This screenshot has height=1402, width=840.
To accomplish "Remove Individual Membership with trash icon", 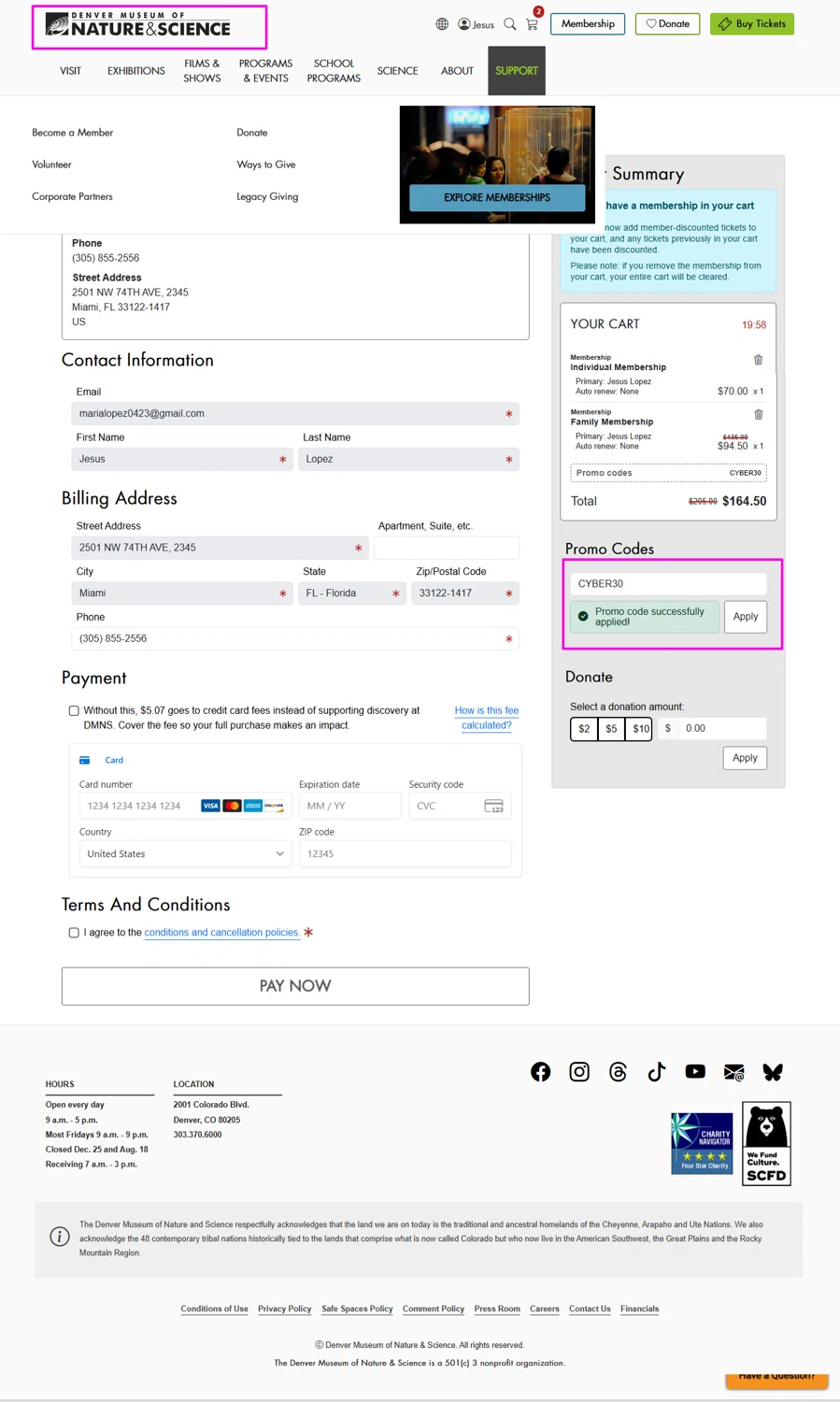I will 758,360.
